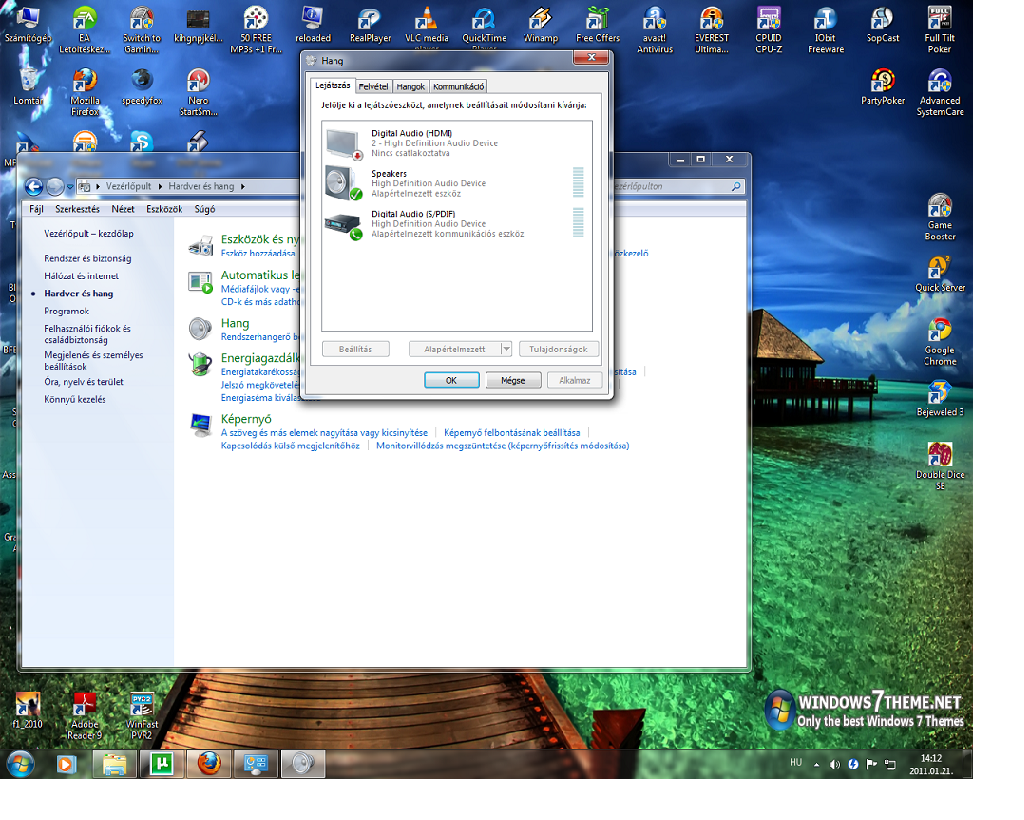Open the avast! Antivirus desktop icon

(654, 29)
